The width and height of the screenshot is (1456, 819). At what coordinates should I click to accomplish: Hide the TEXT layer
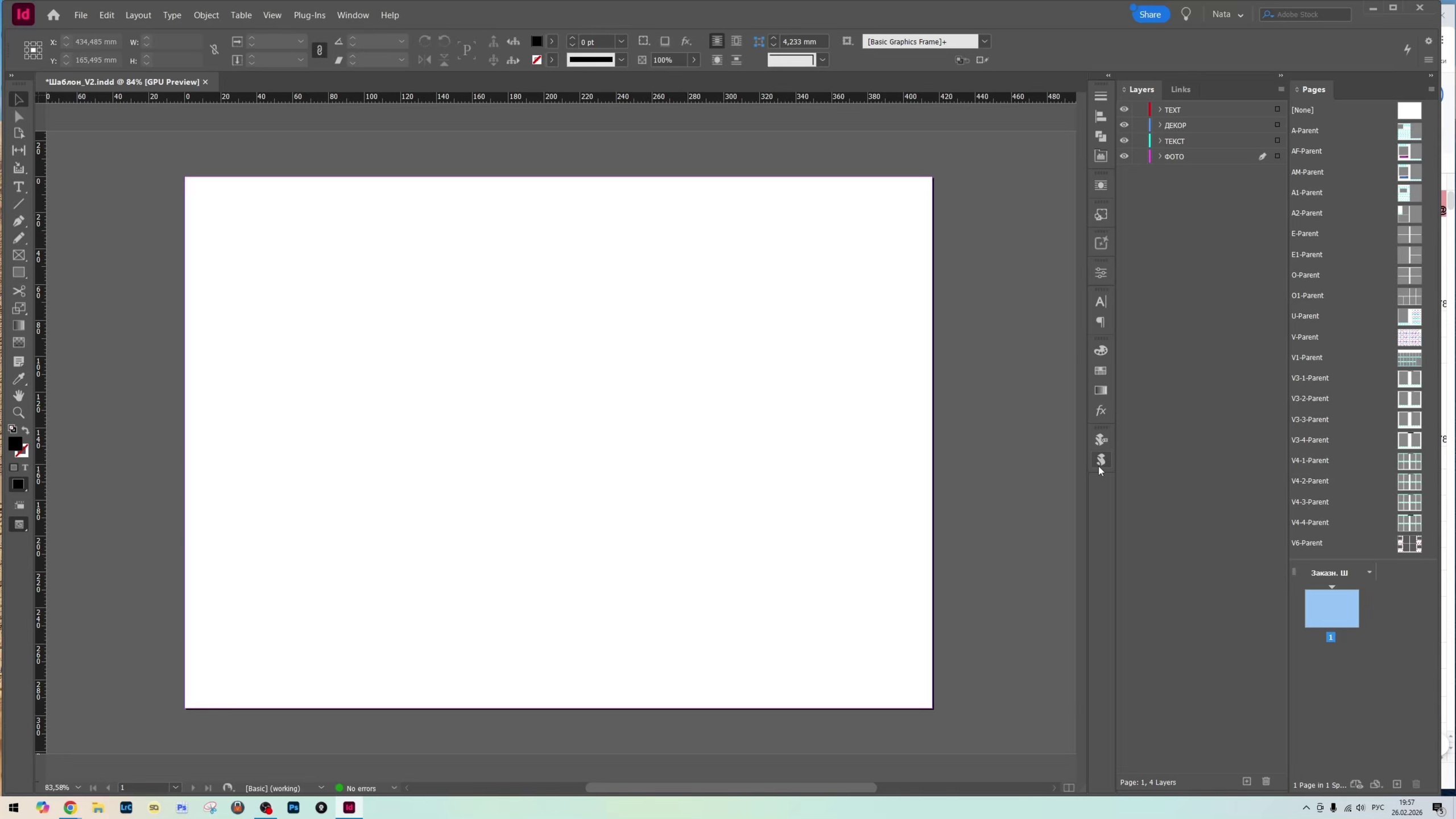pos(1124,109)
